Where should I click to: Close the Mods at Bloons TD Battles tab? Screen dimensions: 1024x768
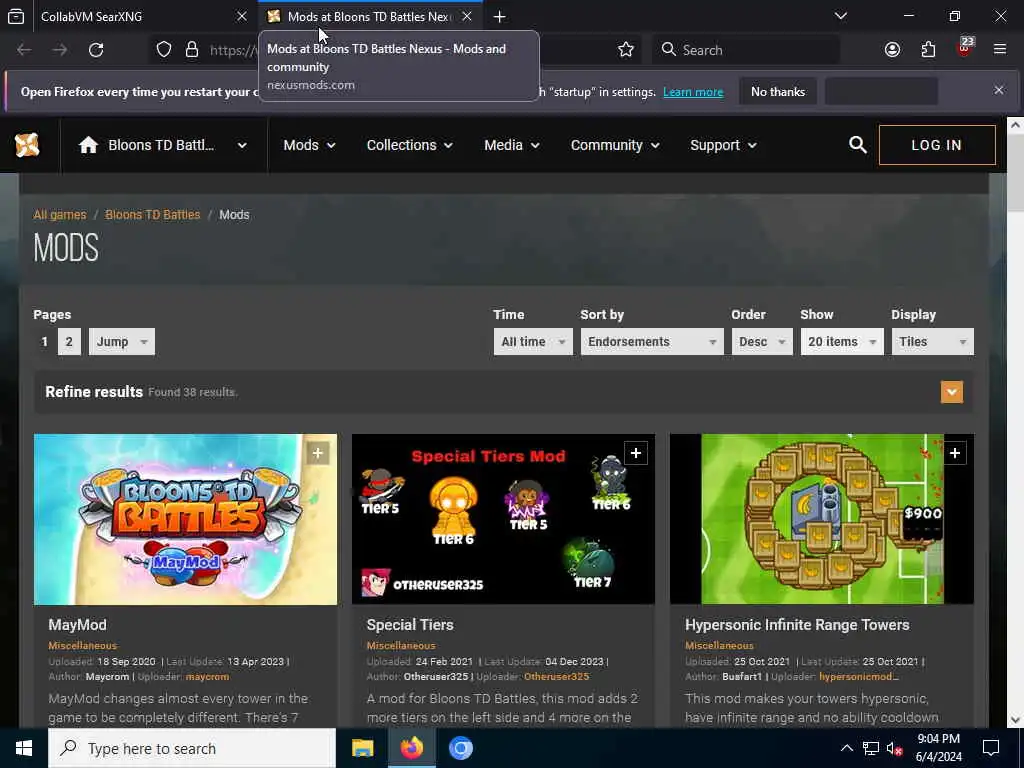(466, 16)
